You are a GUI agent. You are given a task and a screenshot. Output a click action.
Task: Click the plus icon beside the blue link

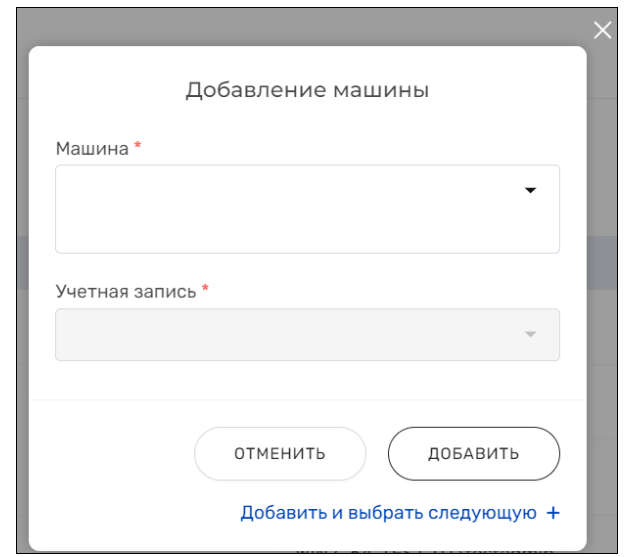(552, 513)
